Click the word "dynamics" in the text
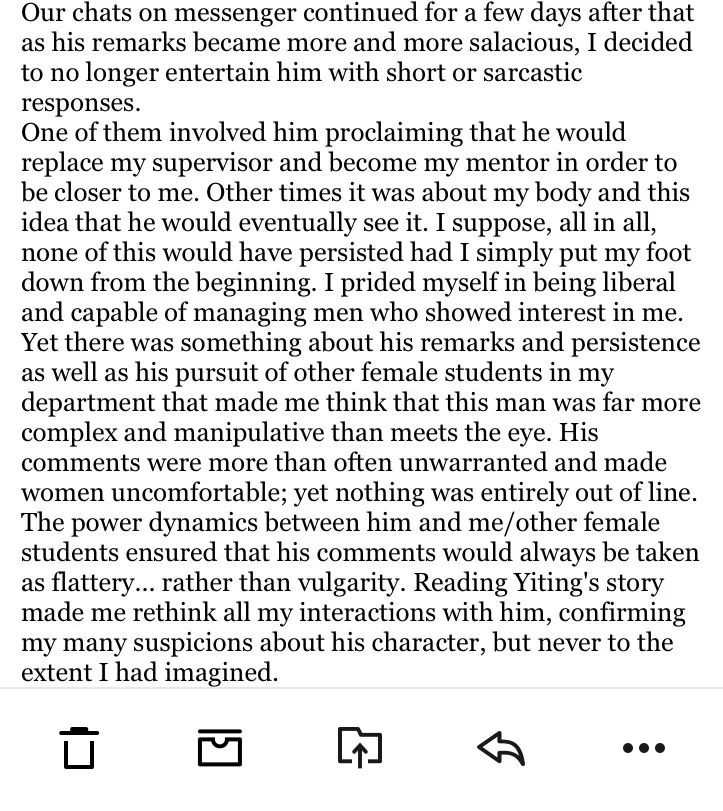 202,523
